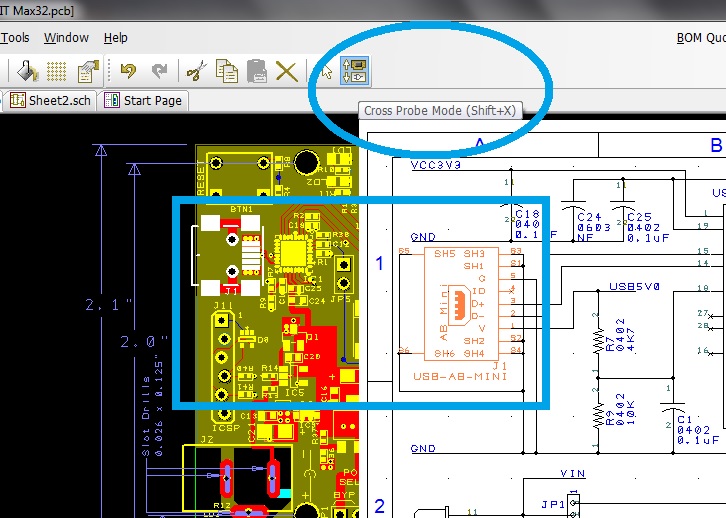
Task: Select USB-AB-MINI connector J1 in schematic
Action: [461, 304]
